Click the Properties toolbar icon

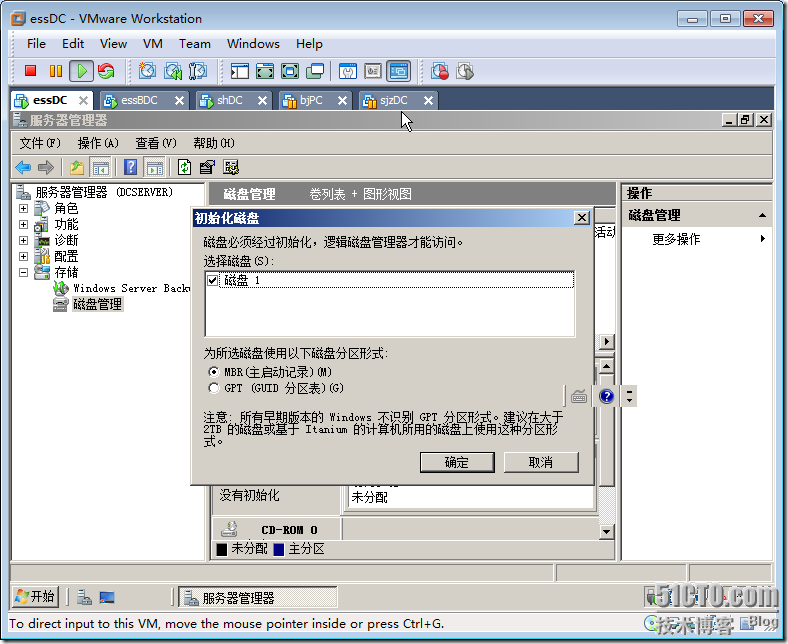(207, 167)
